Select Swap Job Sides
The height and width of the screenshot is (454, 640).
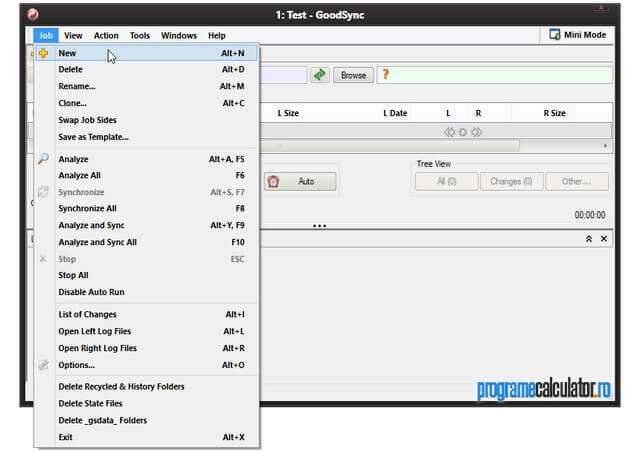click(x=146, y=120)
